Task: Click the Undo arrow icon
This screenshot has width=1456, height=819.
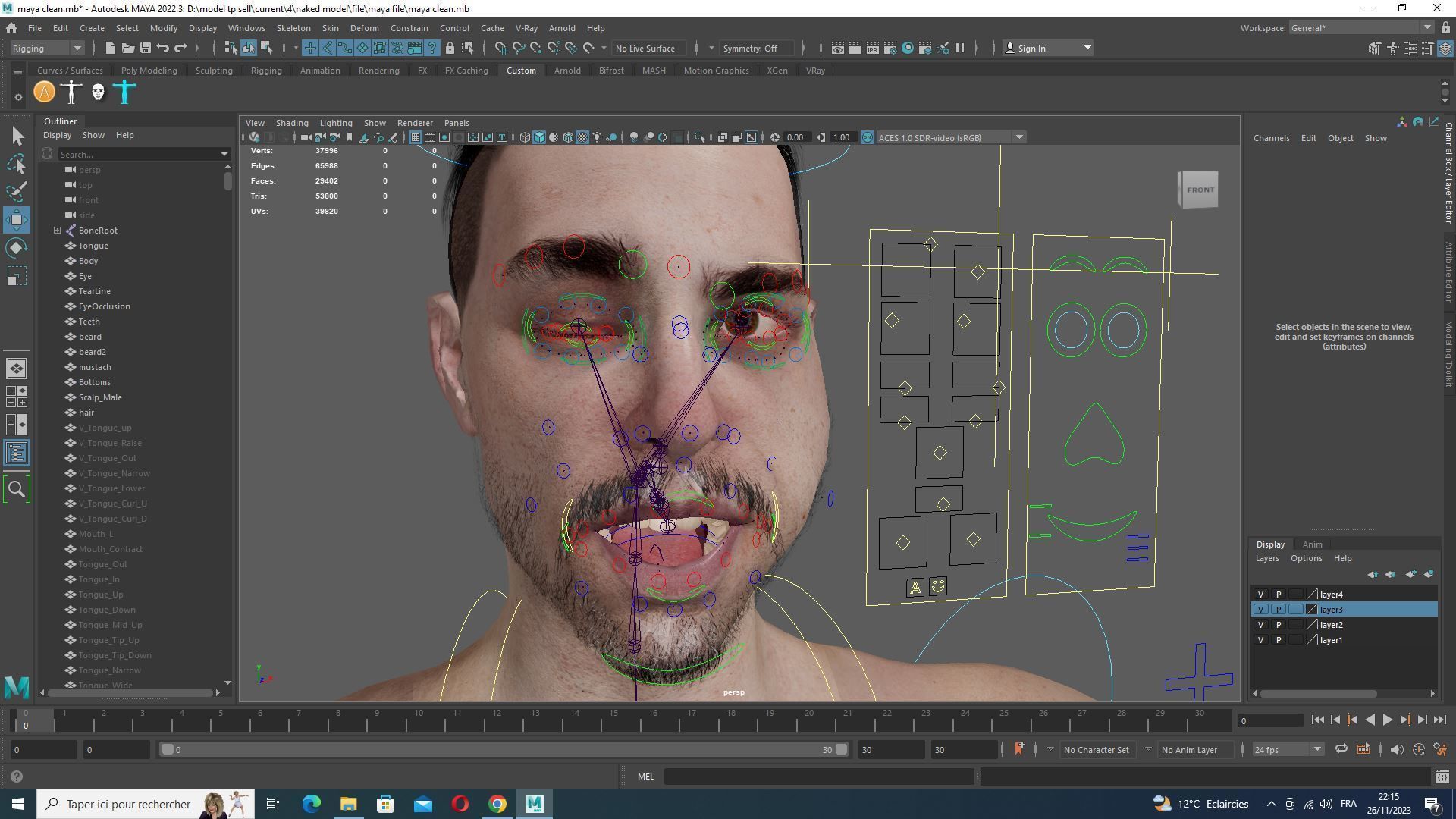Action: click(163, 49)
